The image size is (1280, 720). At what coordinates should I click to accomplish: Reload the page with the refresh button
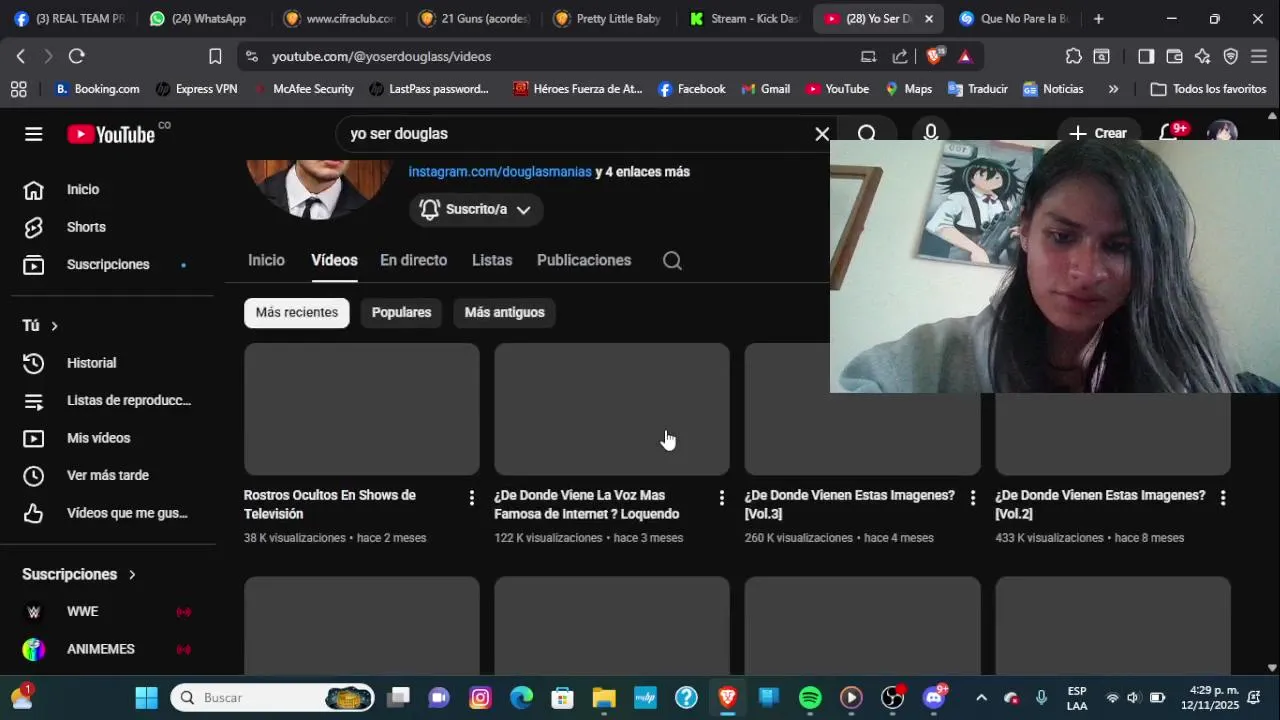[77, 56]
